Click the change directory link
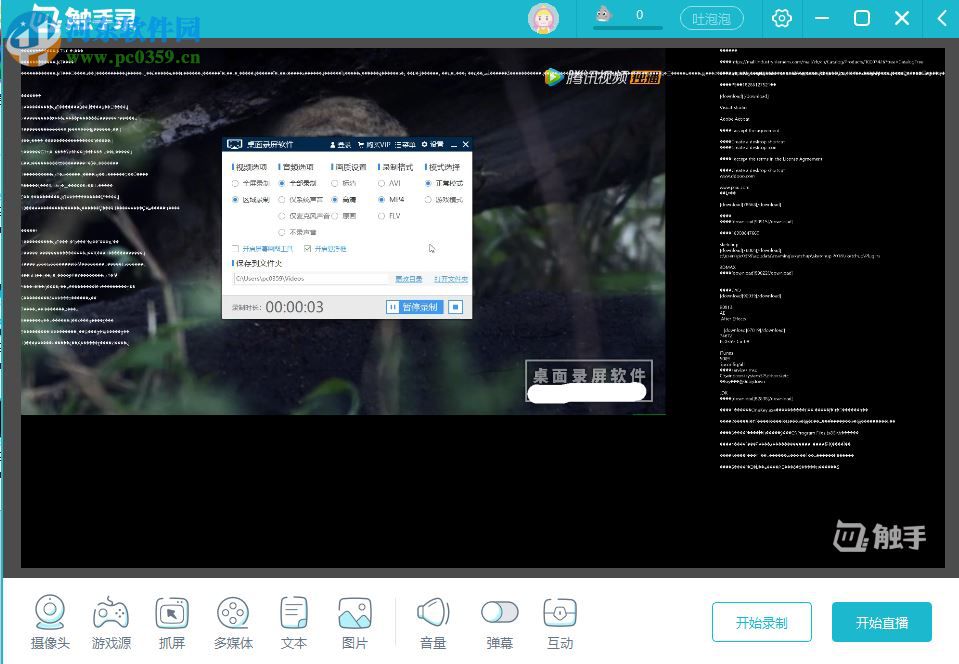The image size is (959, 664). 409,279
